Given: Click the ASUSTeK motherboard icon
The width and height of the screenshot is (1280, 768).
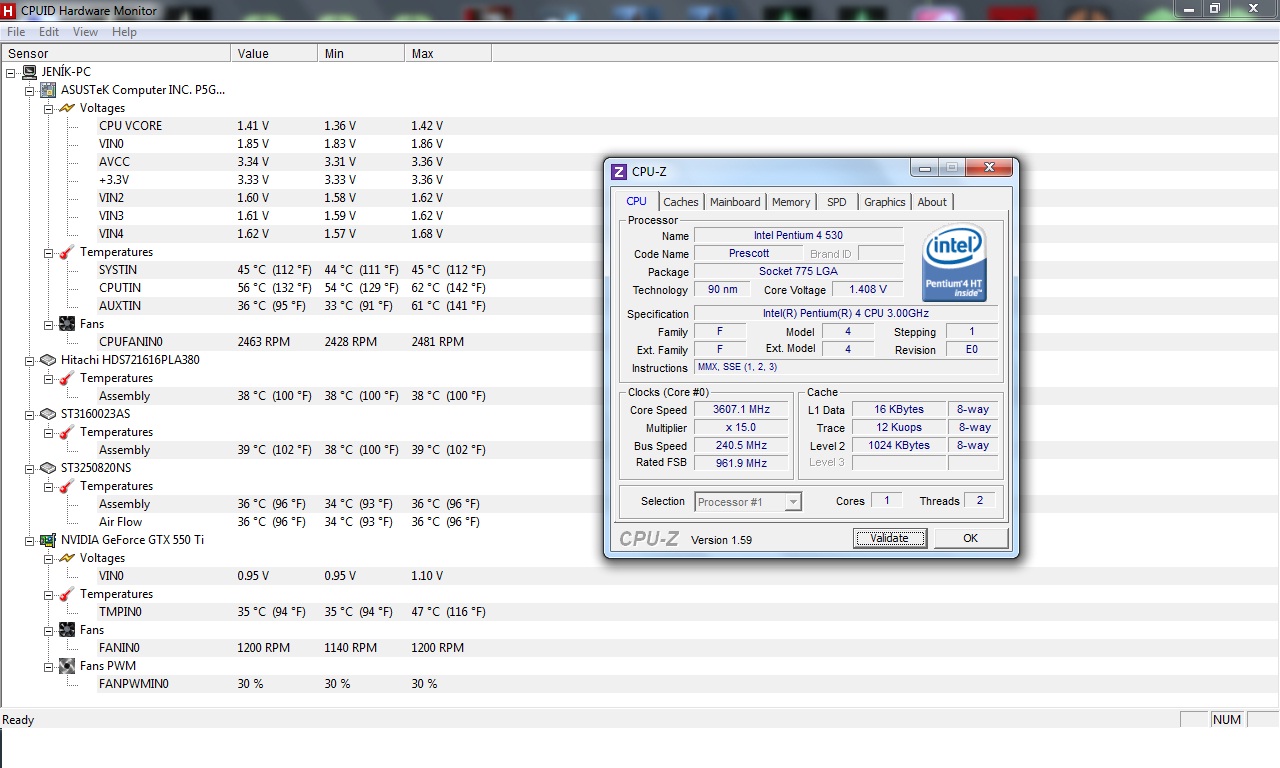Looking at the screenshot, I should point(48,90).
